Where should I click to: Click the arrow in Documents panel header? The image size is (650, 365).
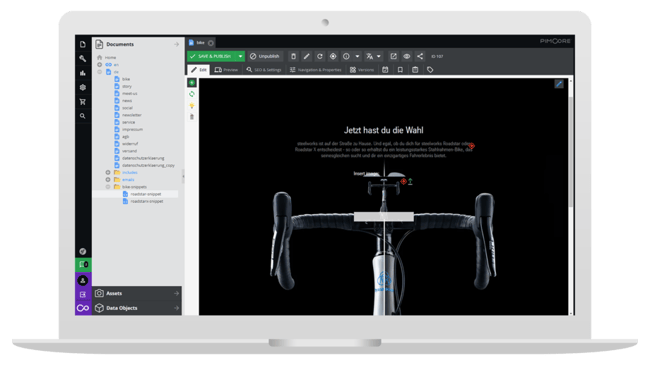[x=177, y=44]
